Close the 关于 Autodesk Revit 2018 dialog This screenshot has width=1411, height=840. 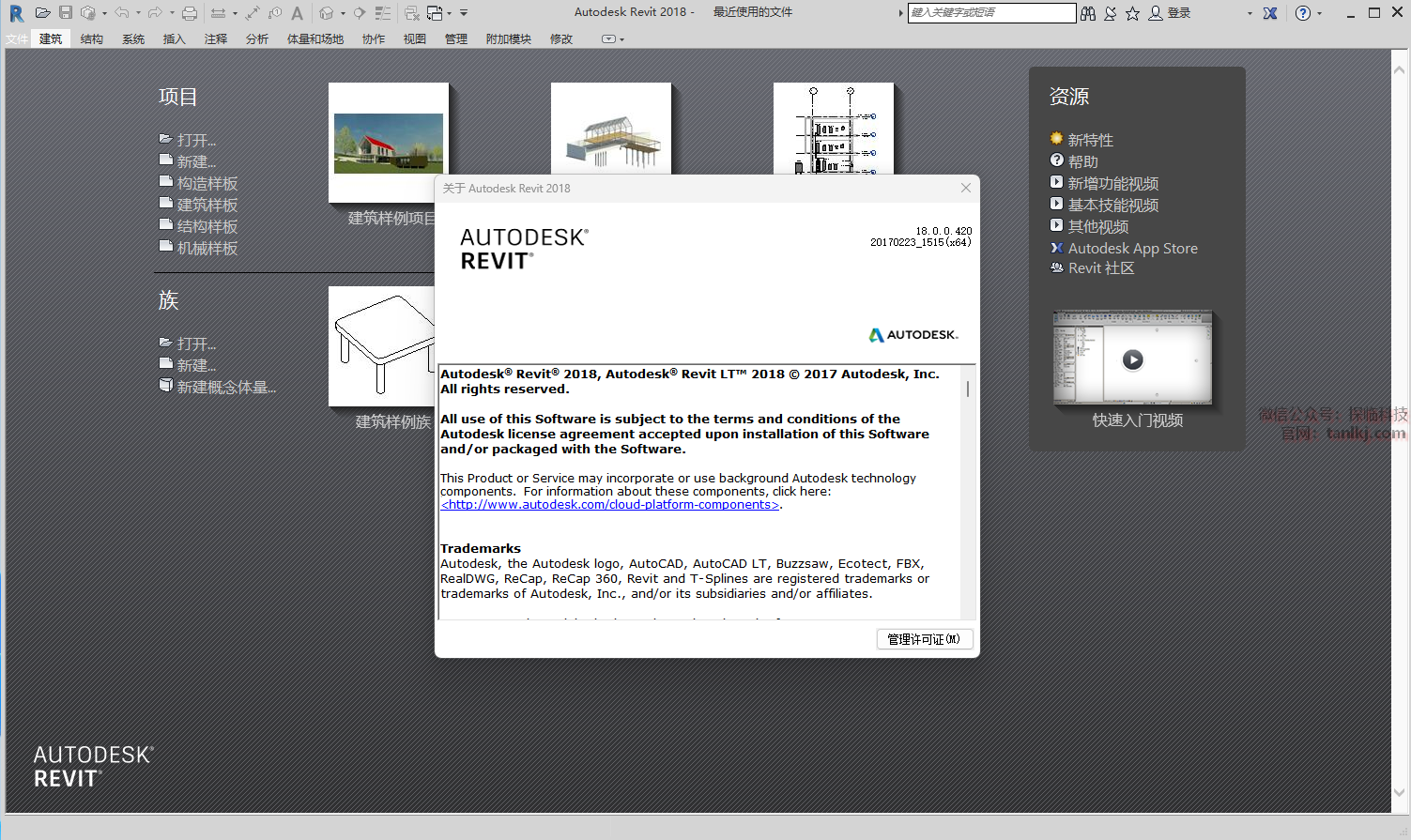[x=965, y=189]
